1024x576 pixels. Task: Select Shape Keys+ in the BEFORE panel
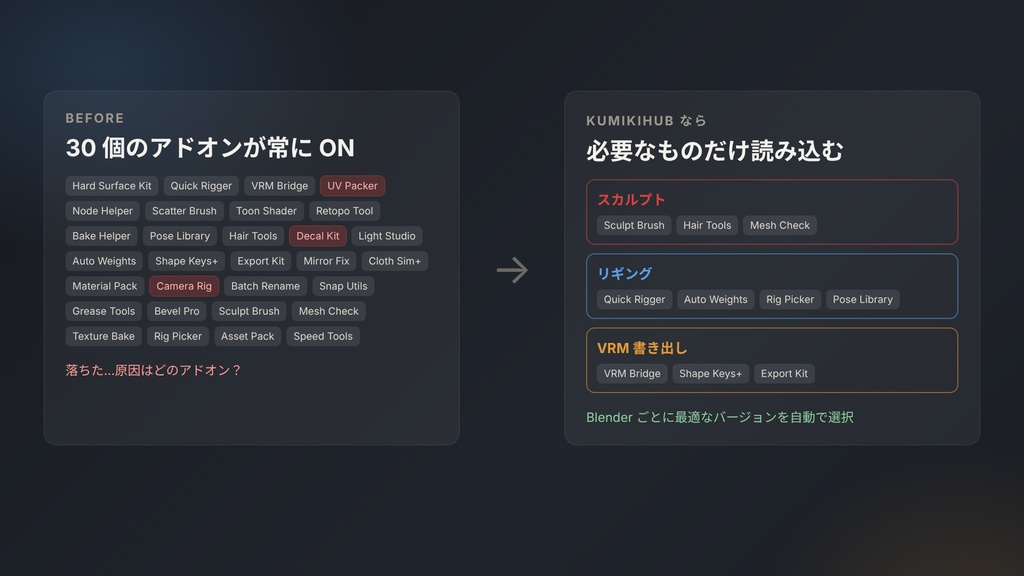point(187,261)
